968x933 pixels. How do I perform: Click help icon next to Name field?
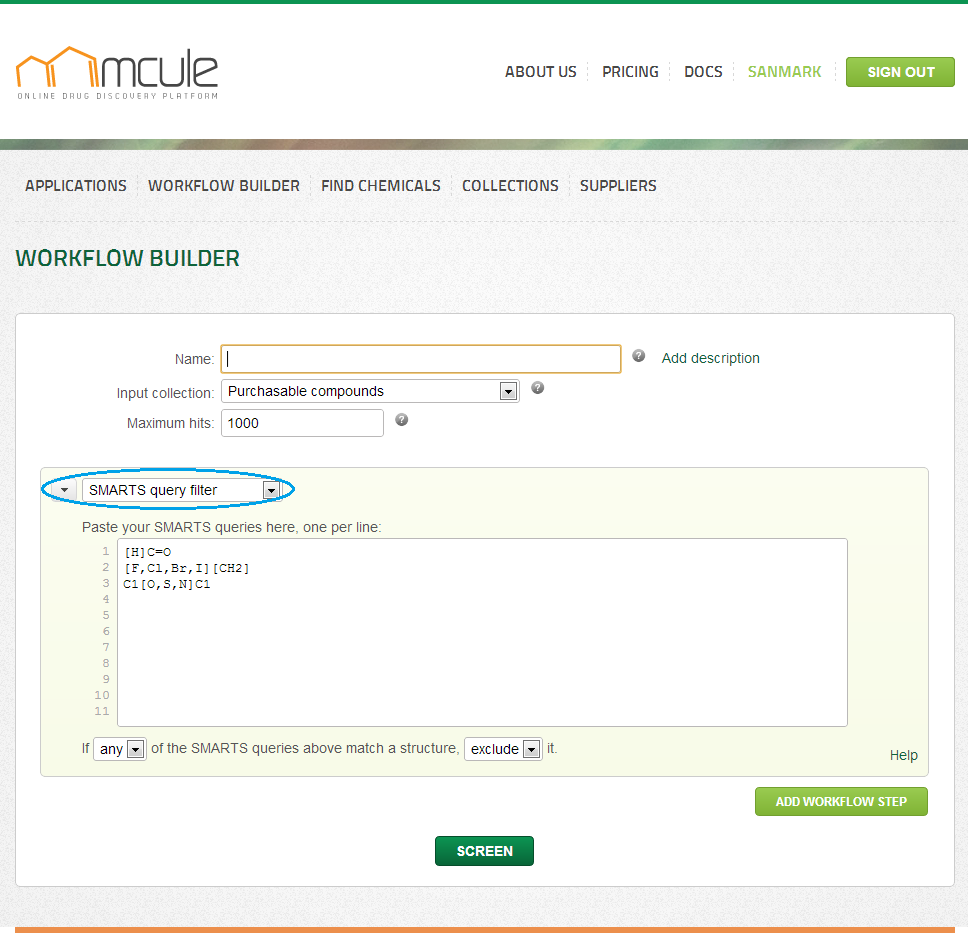click(x=639, y=356)
